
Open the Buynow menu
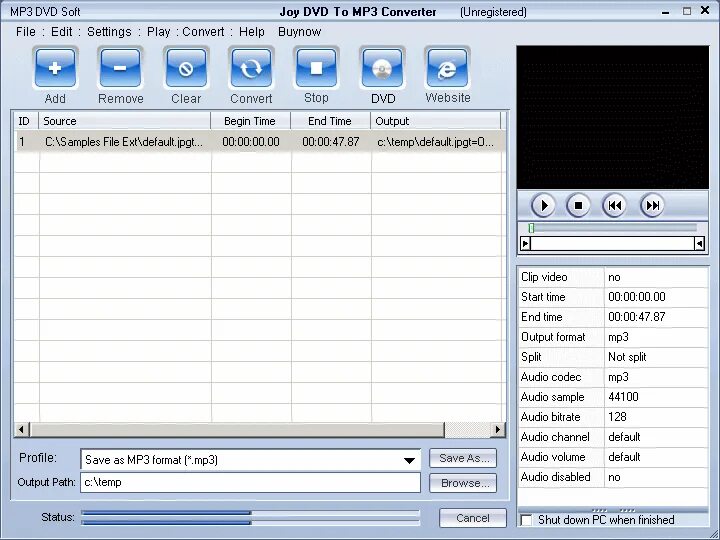point(299,32)
